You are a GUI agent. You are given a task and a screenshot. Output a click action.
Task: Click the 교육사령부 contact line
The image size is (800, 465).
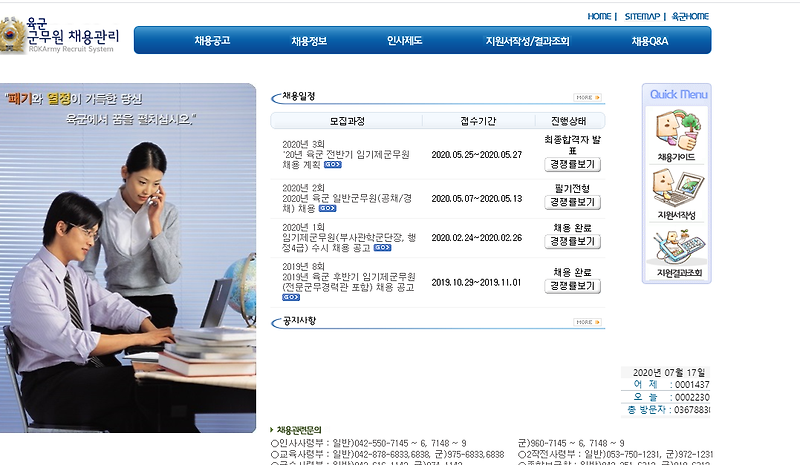click(388, 454)
